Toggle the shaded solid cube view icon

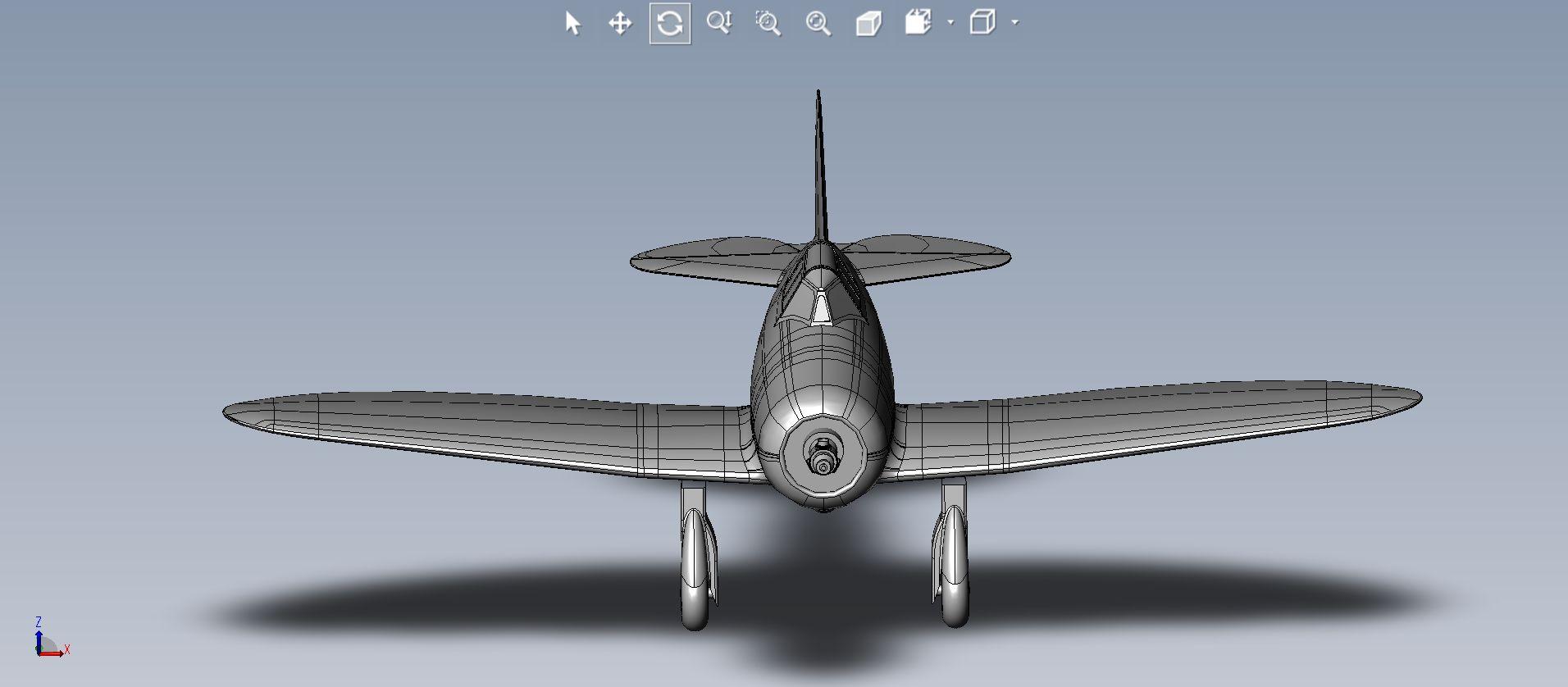[868, 23]
